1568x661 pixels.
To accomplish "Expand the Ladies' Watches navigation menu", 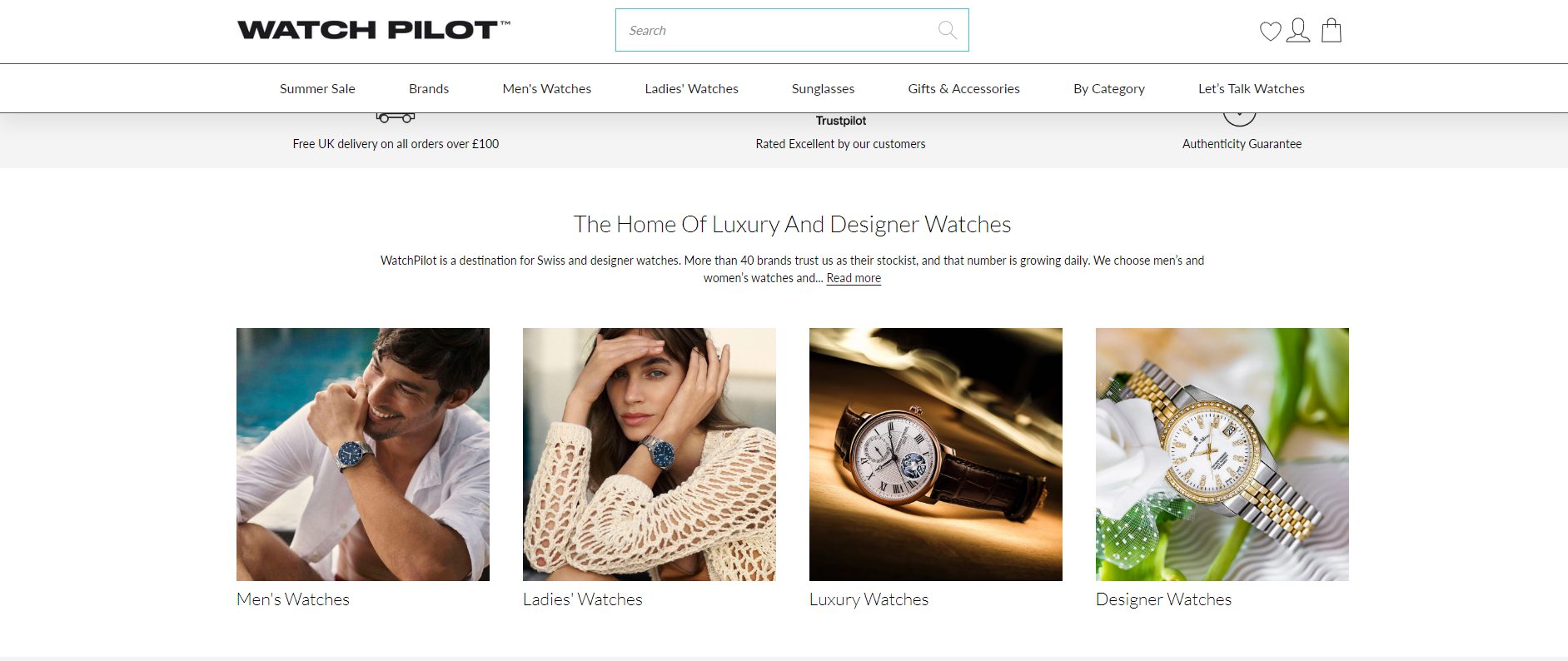I will click(x=691, y=89).
